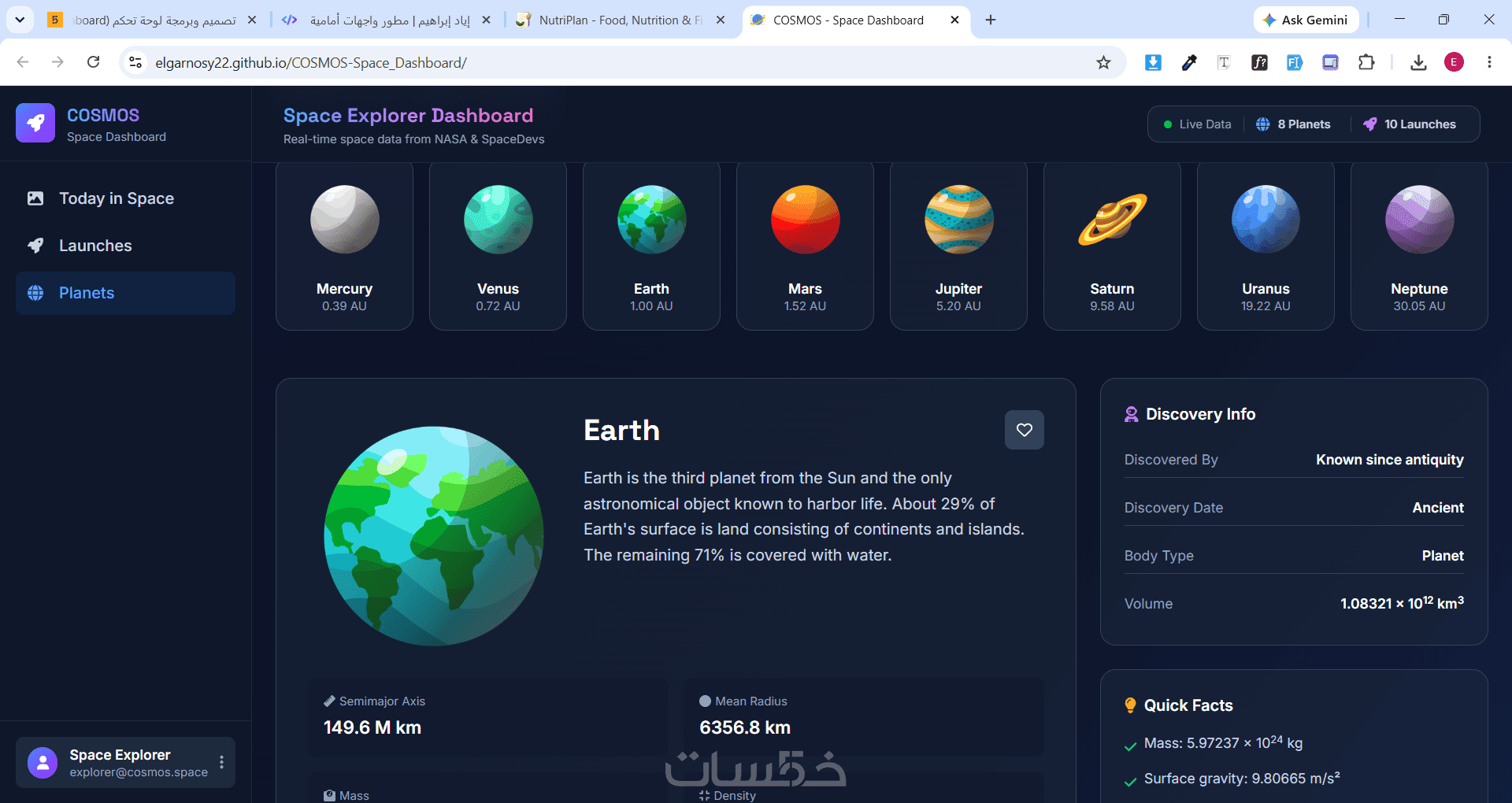Click the Live Data green indicator
Screen dimensions: 1512x803
pyautogui.click(x=1168, y=124)
